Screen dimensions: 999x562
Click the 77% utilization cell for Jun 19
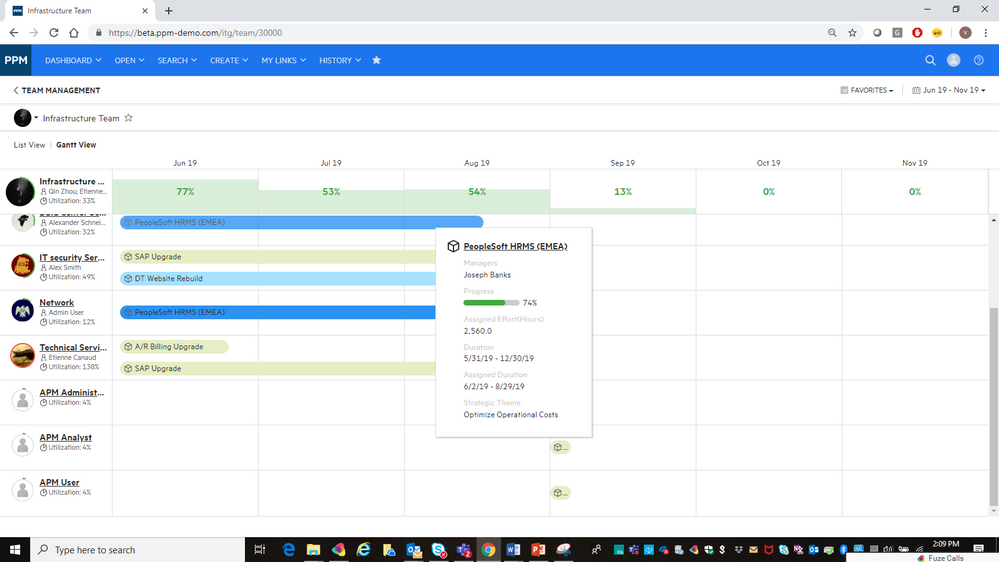coord(185,192)
